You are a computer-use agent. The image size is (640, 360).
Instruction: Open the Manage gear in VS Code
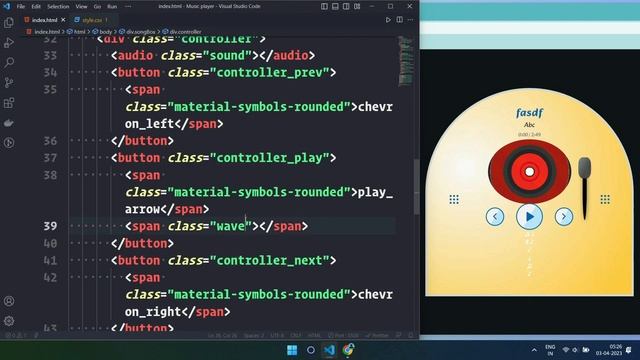point(9,321)
